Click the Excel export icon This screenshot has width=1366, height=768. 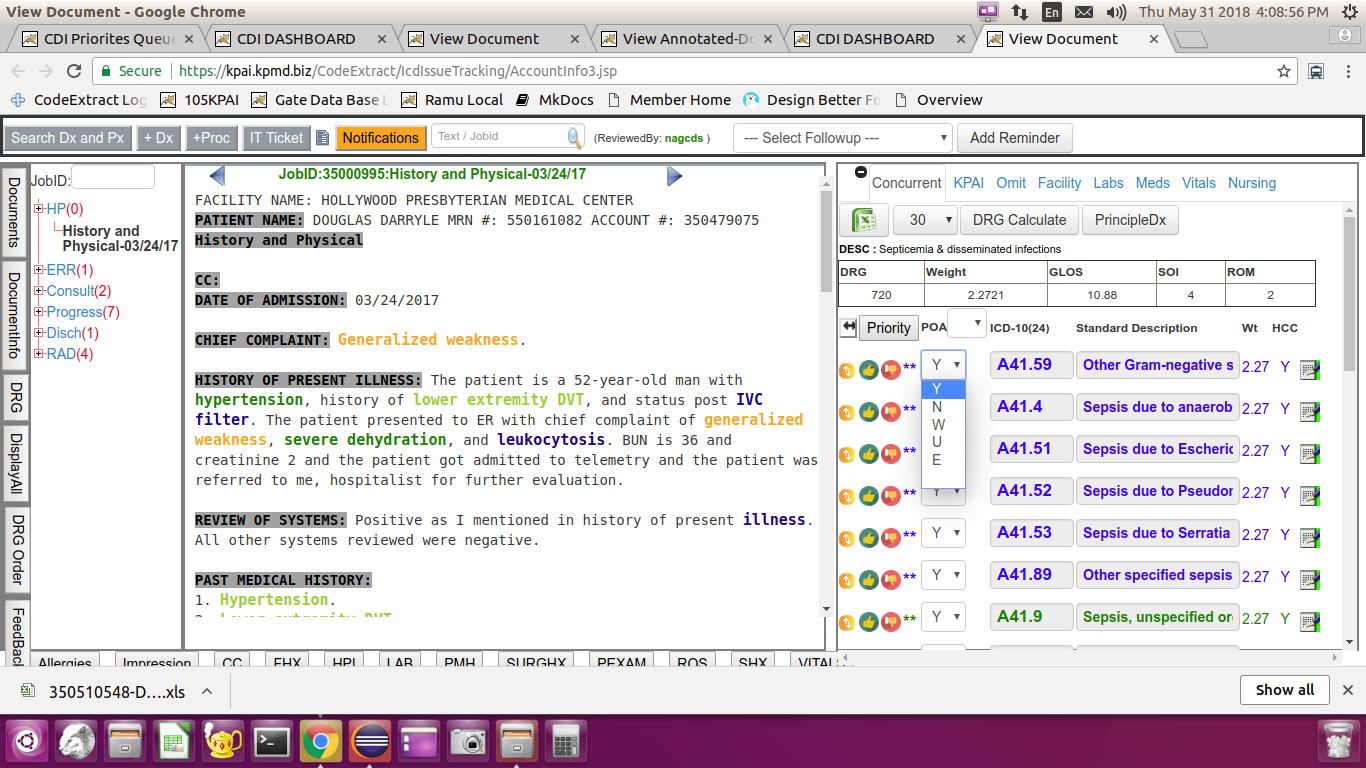pos(863,220)
